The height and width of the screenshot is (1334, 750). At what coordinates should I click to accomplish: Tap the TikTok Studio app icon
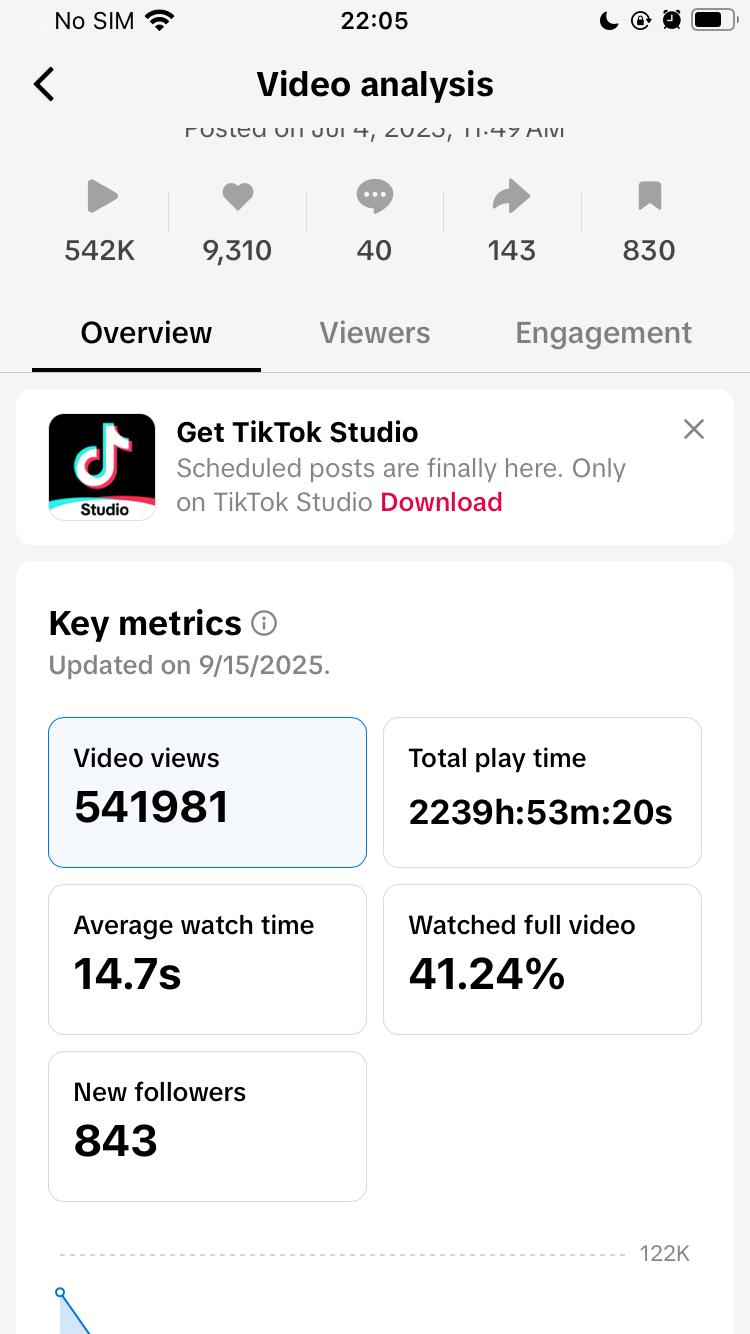[x=102, y=467]
